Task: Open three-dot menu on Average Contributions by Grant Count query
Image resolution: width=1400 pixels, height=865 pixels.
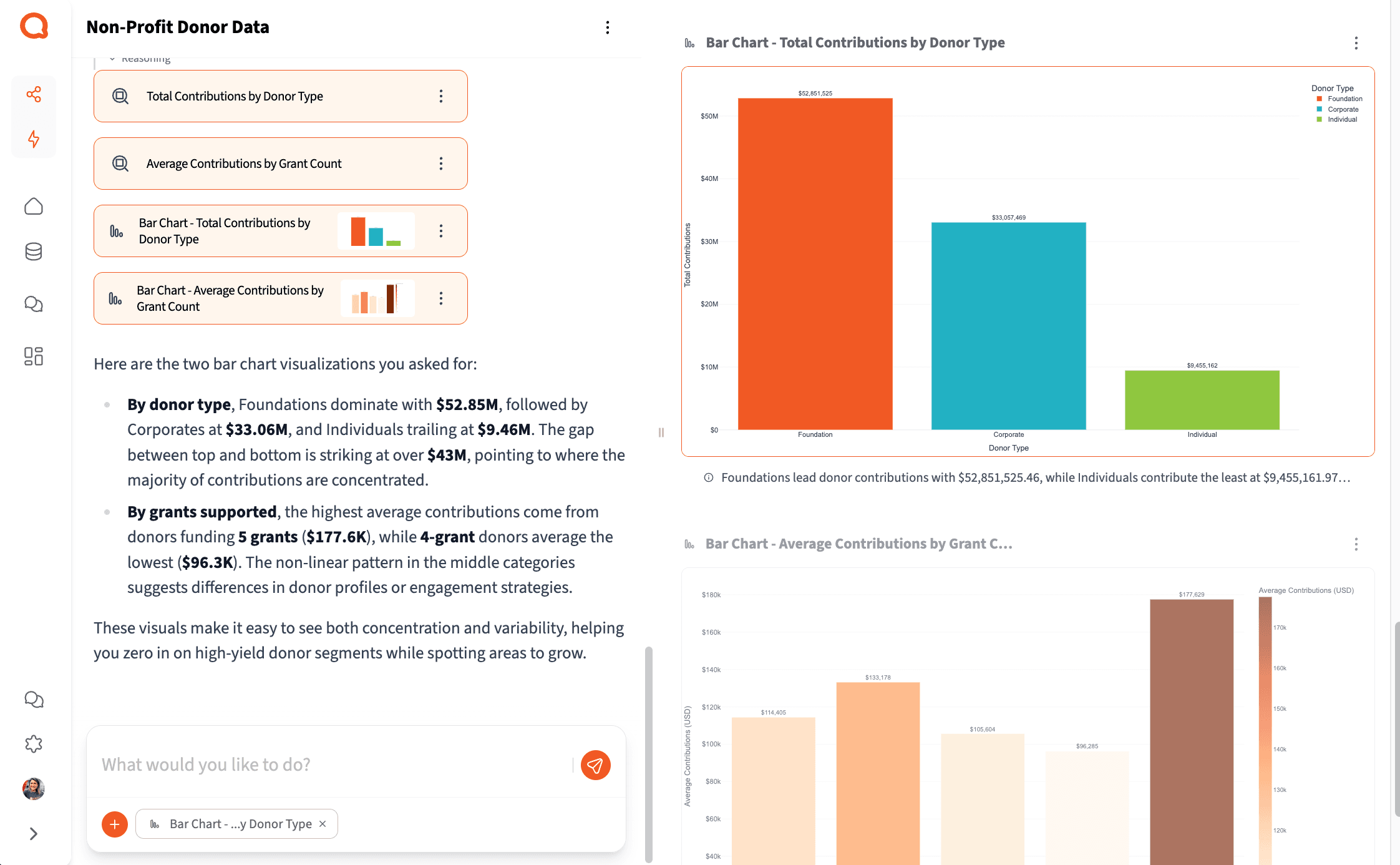Action: [441, 164]
